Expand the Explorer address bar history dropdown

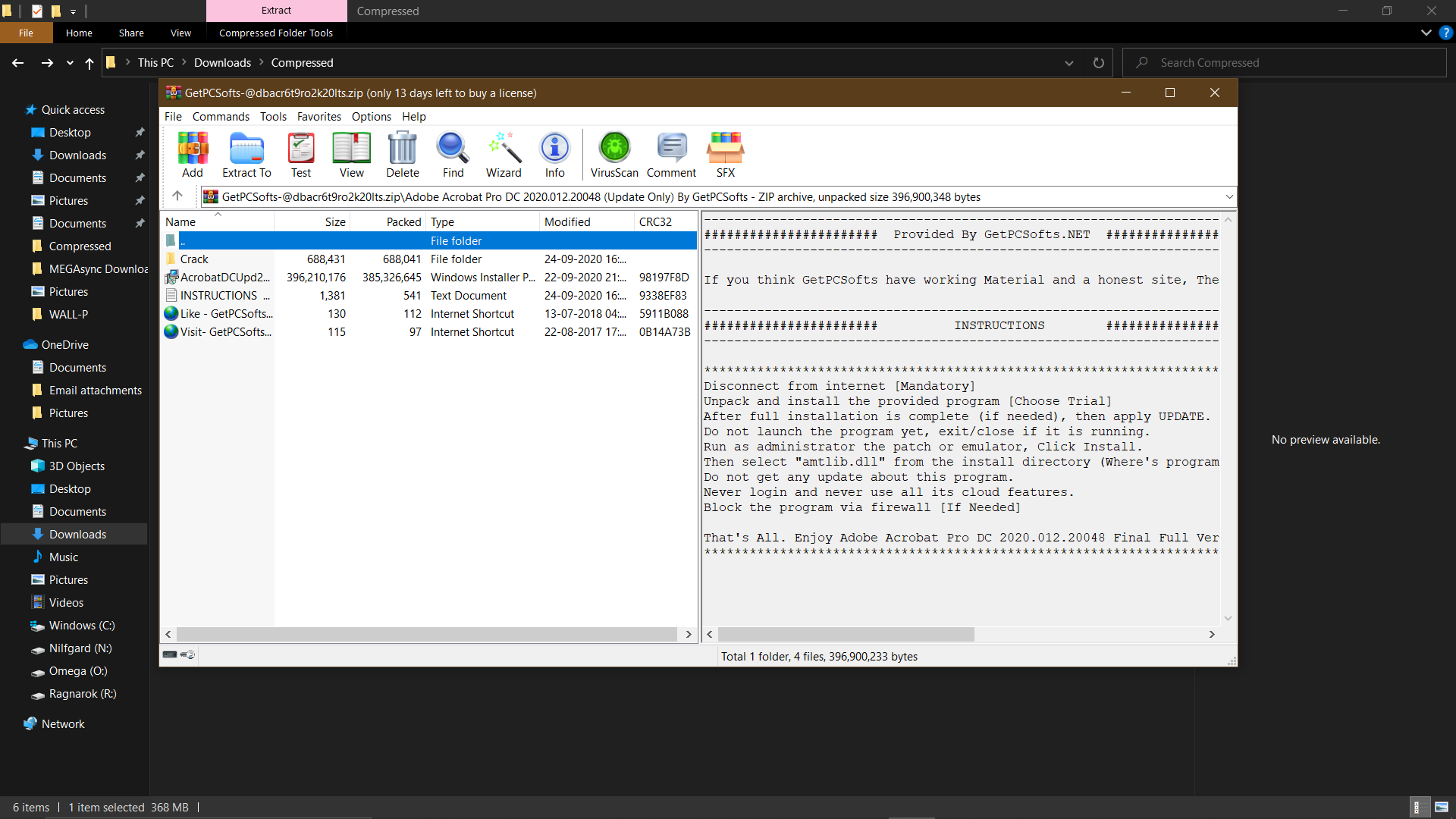point(1069,63)
